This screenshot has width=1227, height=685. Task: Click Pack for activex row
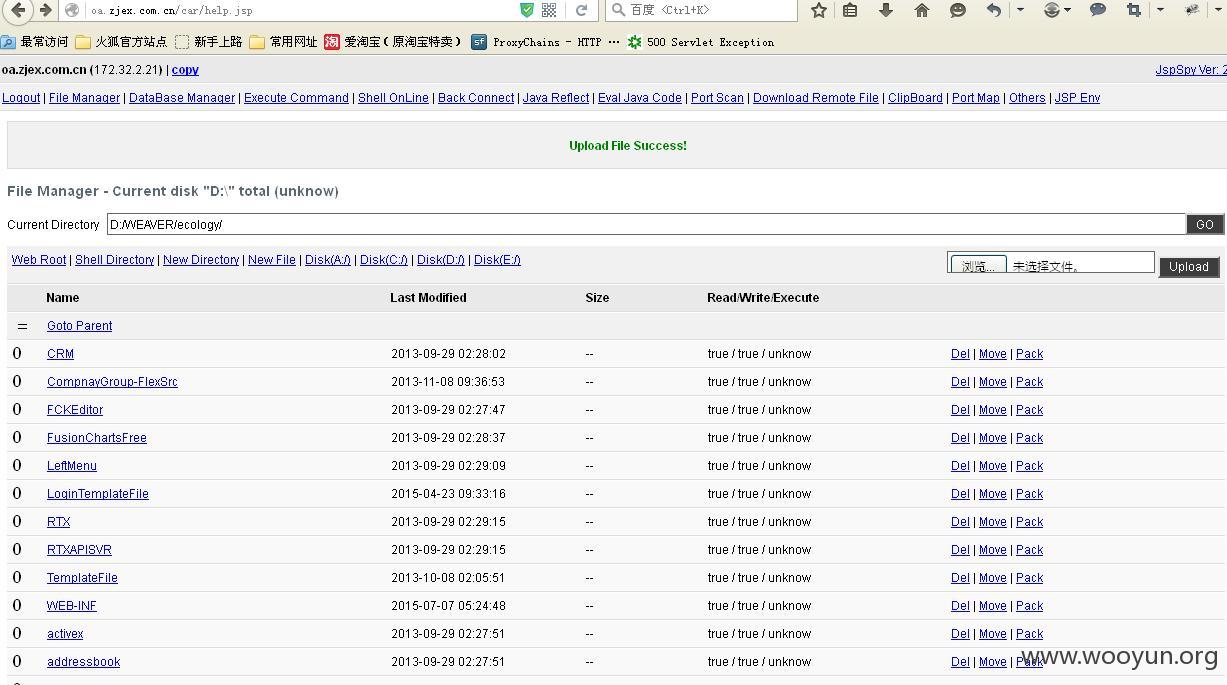[x=1029, y=634]
